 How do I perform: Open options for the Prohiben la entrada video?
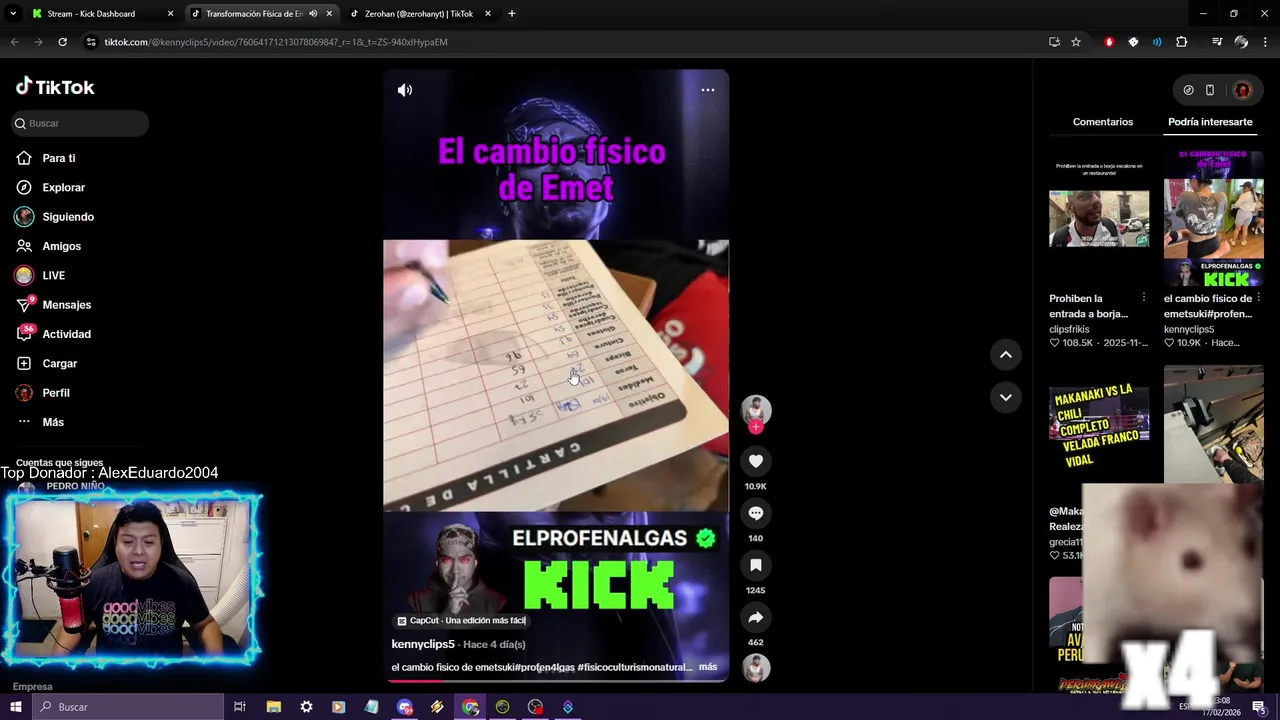point(1144,298)
